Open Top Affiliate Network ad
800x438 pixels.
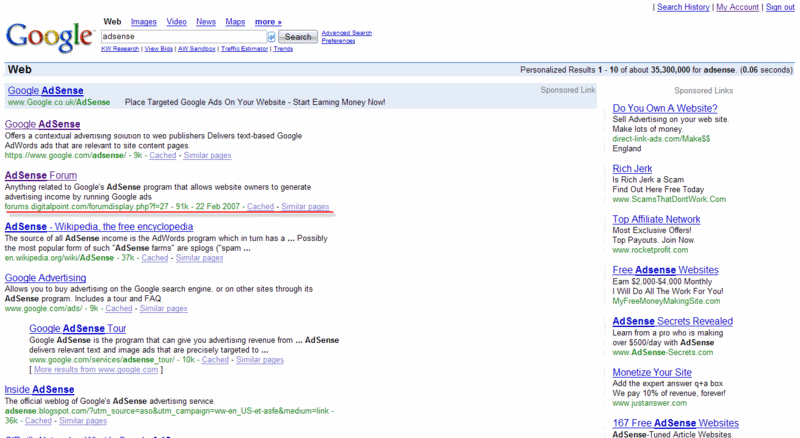tap(656, 219)
